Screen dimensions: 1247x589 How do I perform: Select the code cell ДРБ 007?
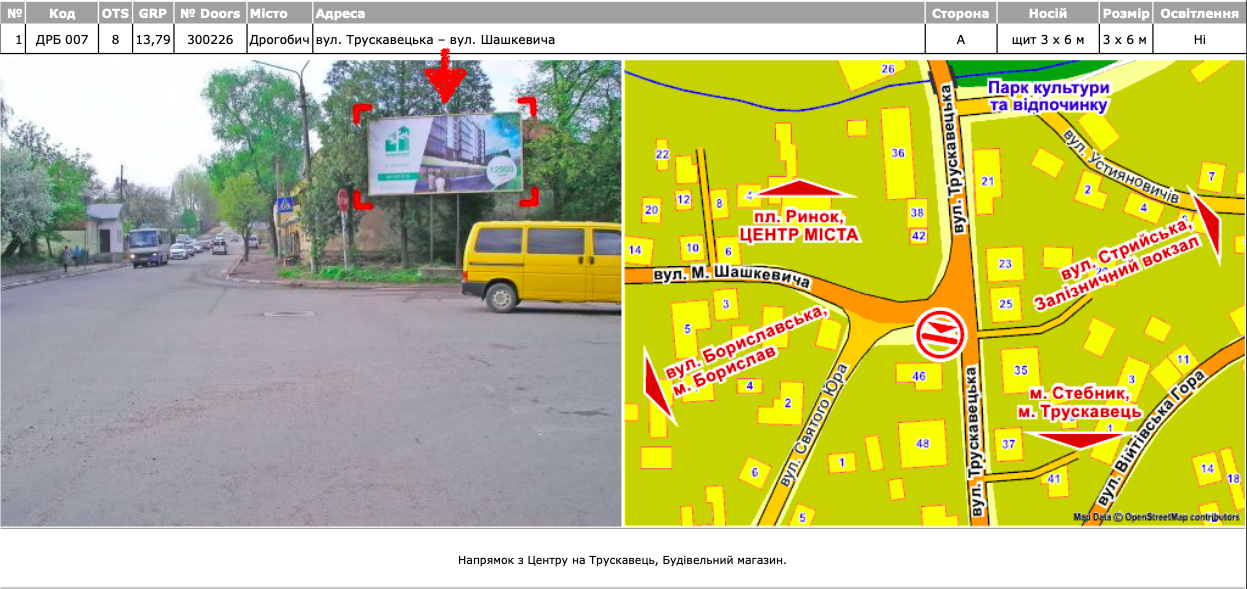coord(62,39)
